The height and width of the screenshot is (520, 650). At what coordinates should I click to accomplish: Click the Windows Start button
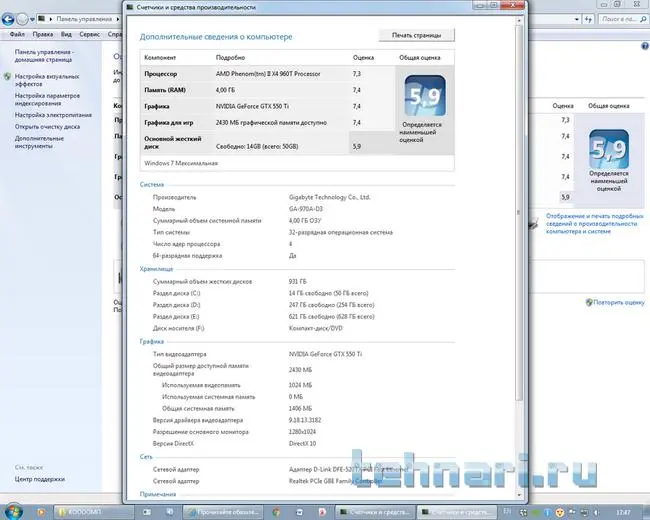click(x=14, y=510)
